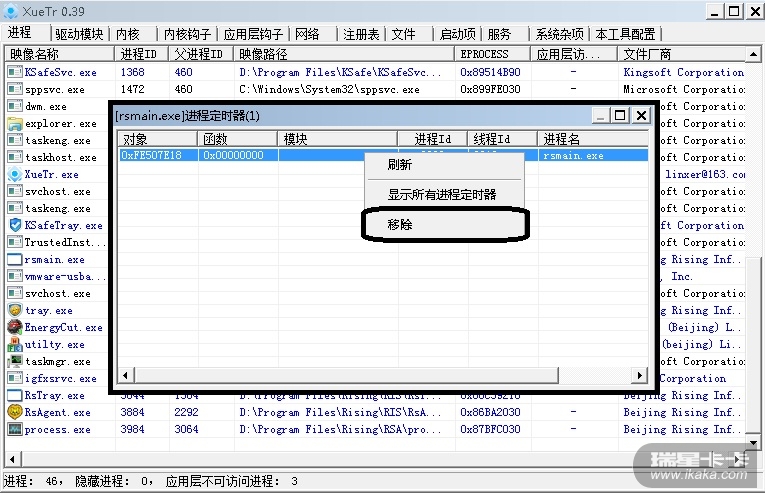
Task: Click 函数 column header in timer dialog
Action: click(x=238, y=139)
